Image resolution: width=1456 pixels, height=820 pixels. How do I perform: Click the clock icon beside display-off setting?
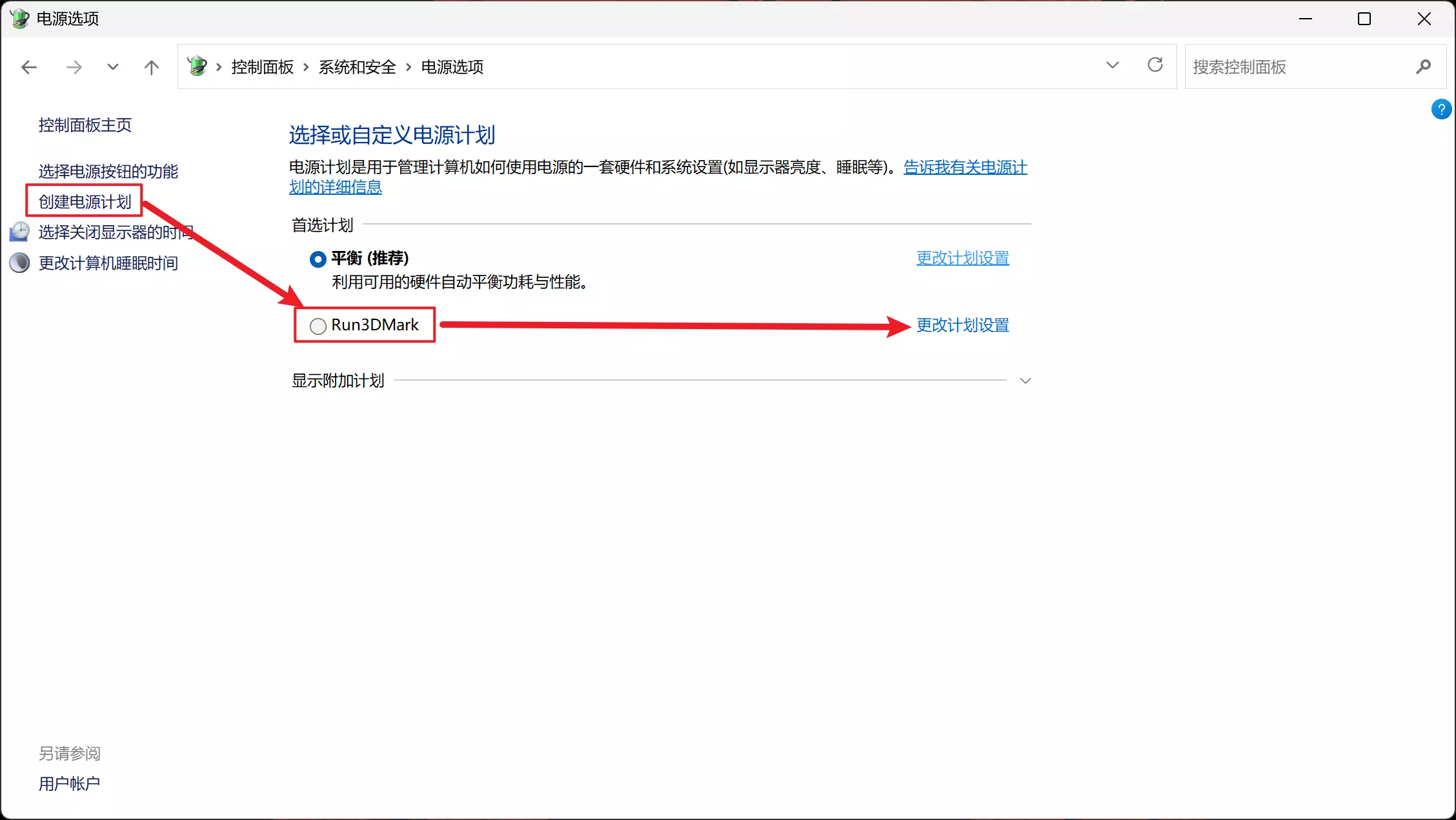(19, 232)
